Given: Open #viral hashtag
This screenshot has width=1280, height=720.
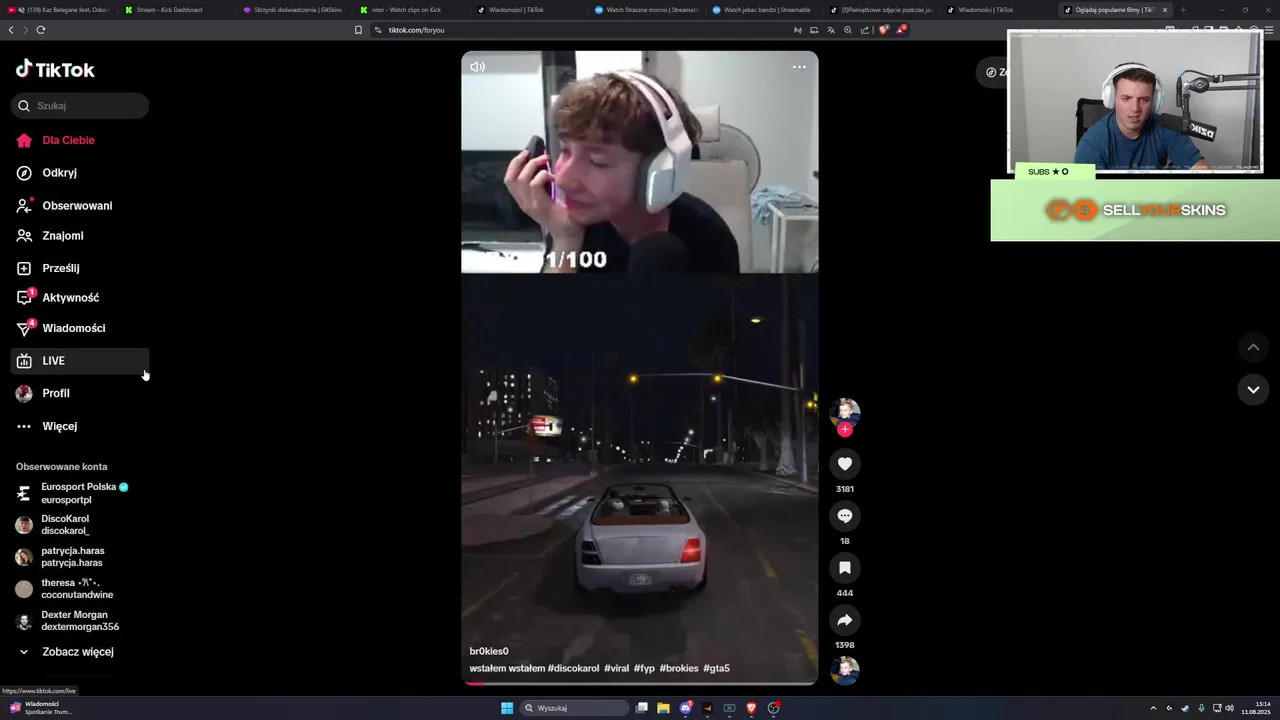Looking at the screenshot, I should [x=616, y=668].
